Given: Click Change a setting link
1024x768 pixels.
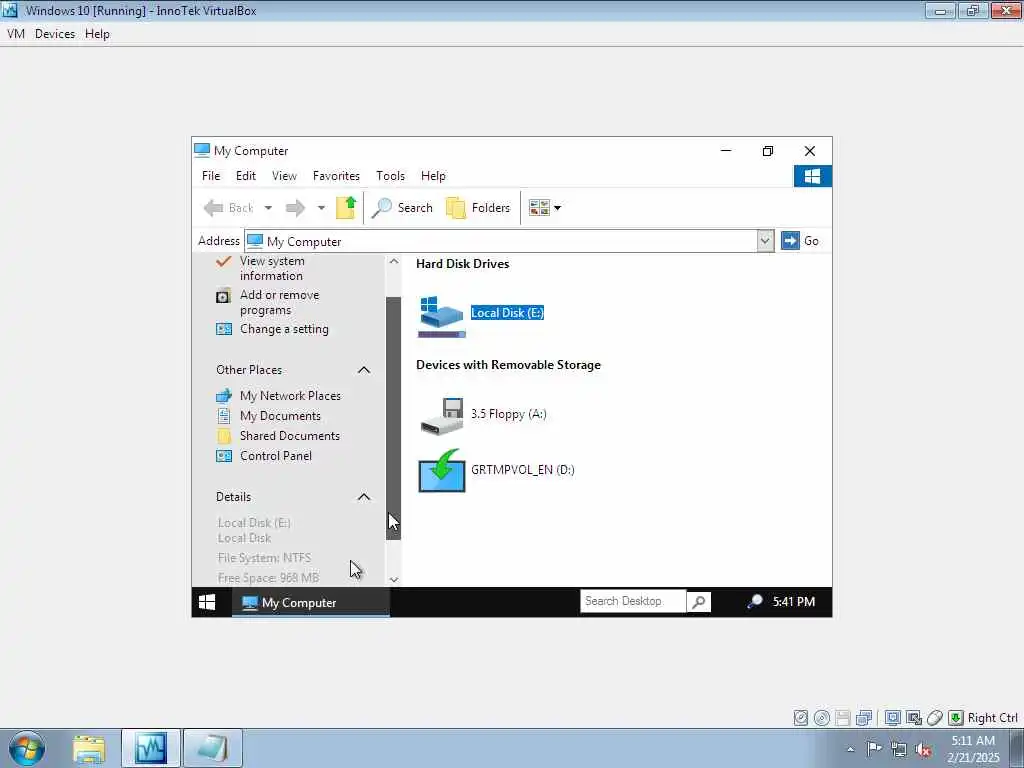Looking at the screenshot, I should pyautogui.click(x=284, y=329).
